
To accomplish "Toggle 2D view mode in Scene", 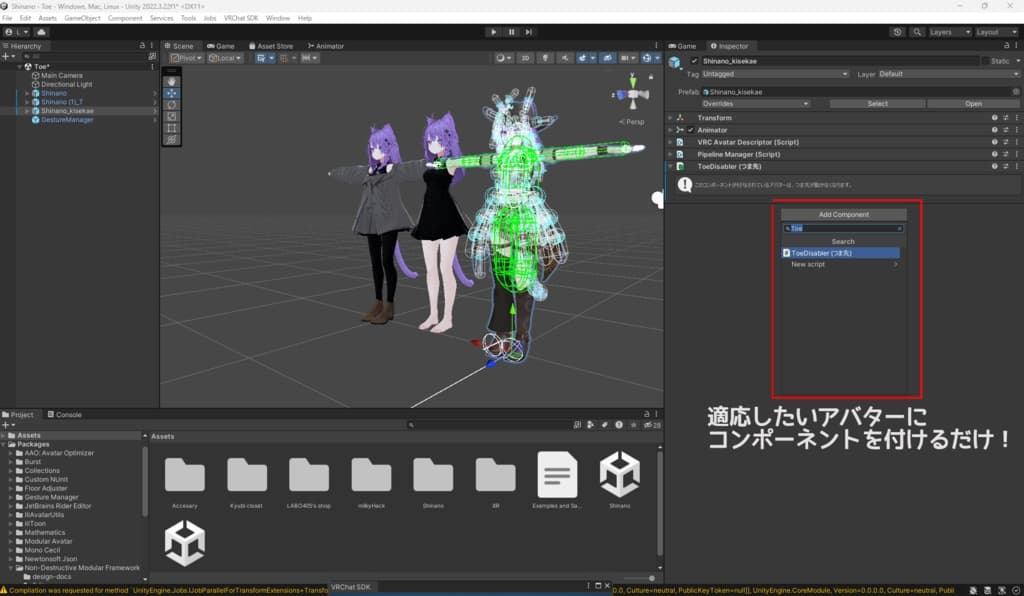I will [525, 58].
